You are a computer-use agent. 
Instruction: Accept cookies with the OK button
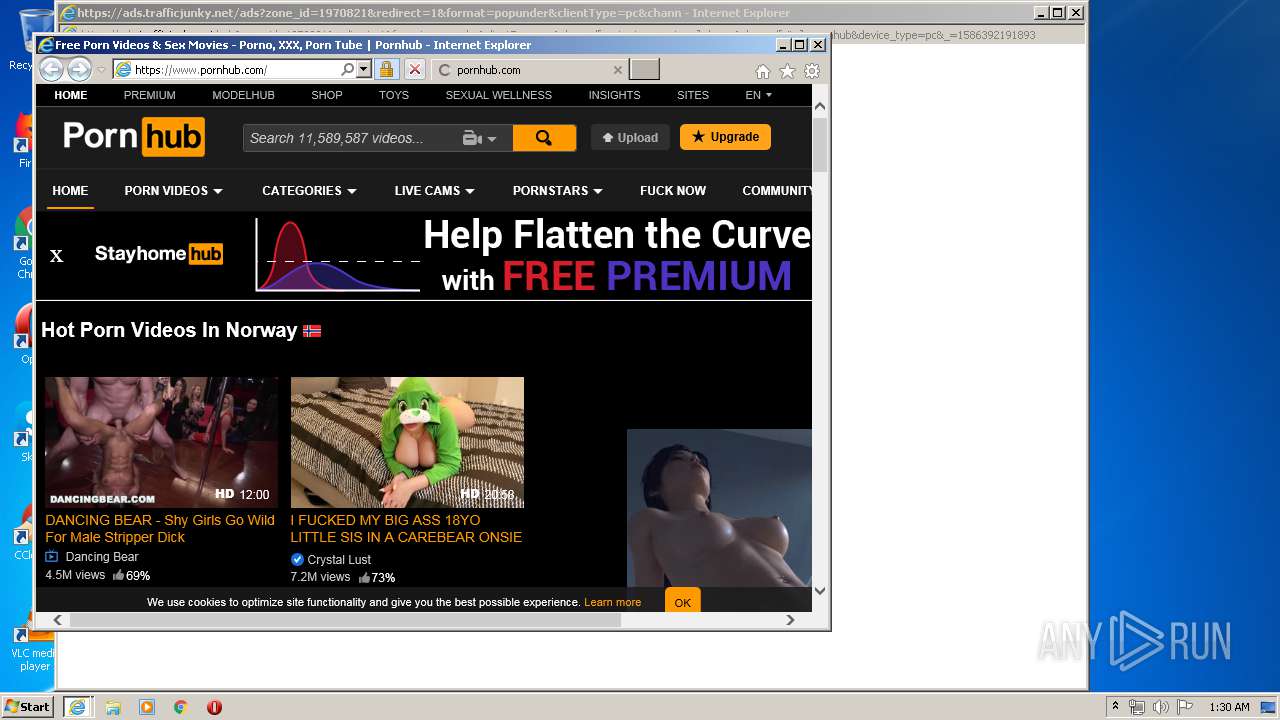(x=683, y=602)
